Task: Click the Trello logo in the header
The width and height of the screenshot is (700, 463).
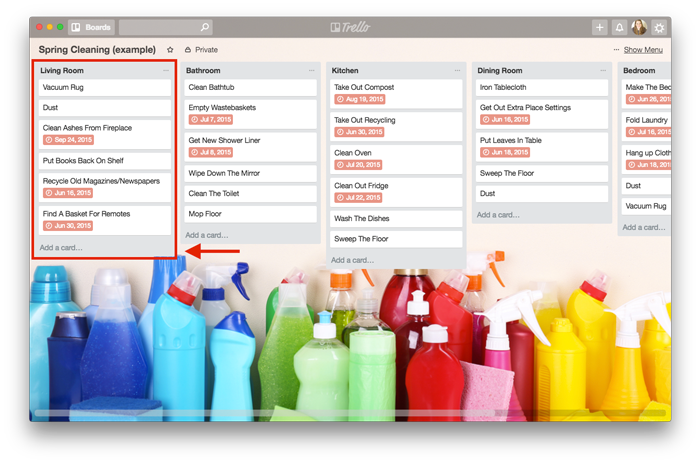Action: [x=350, y=27]
